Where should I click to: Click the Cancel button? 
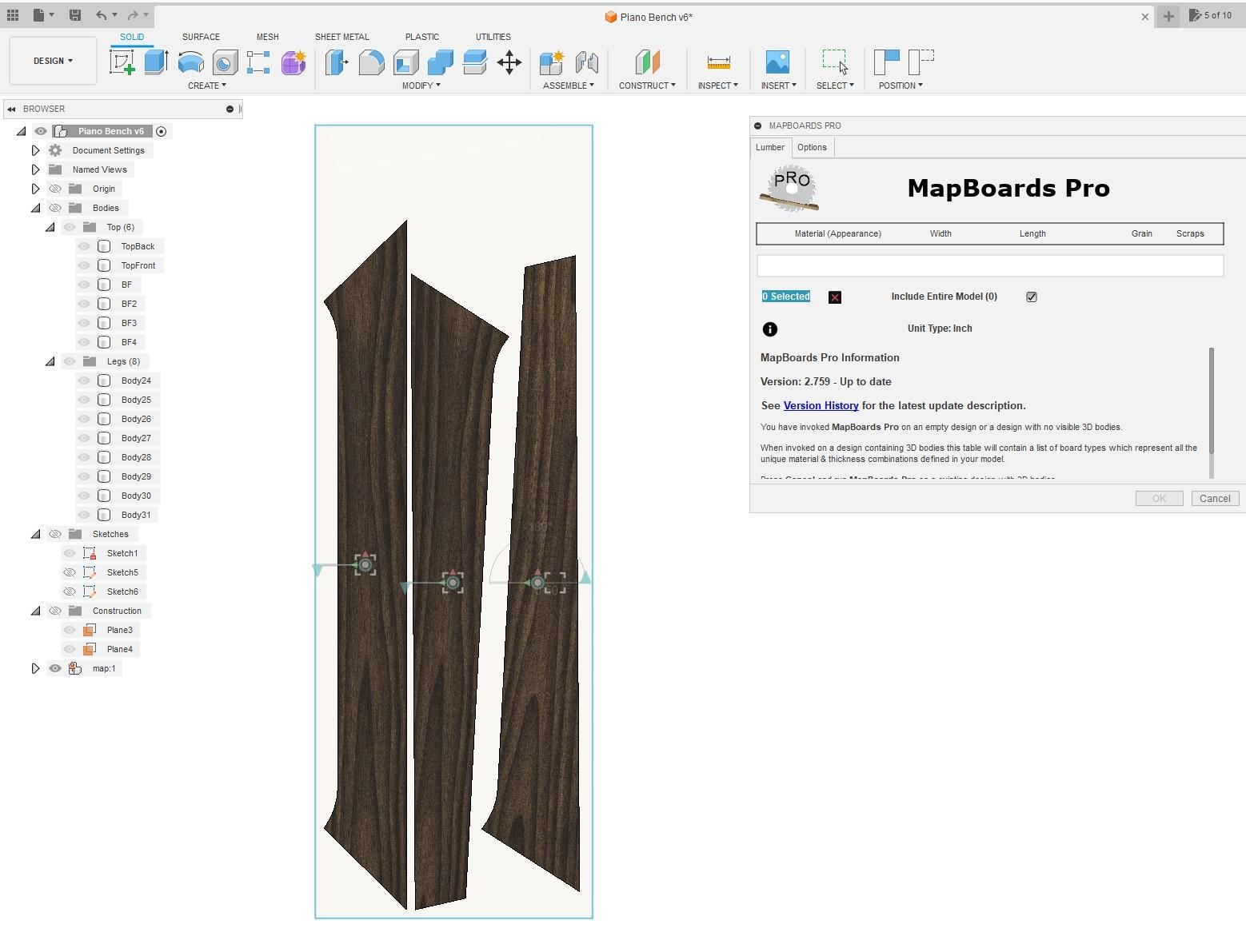1215,498
